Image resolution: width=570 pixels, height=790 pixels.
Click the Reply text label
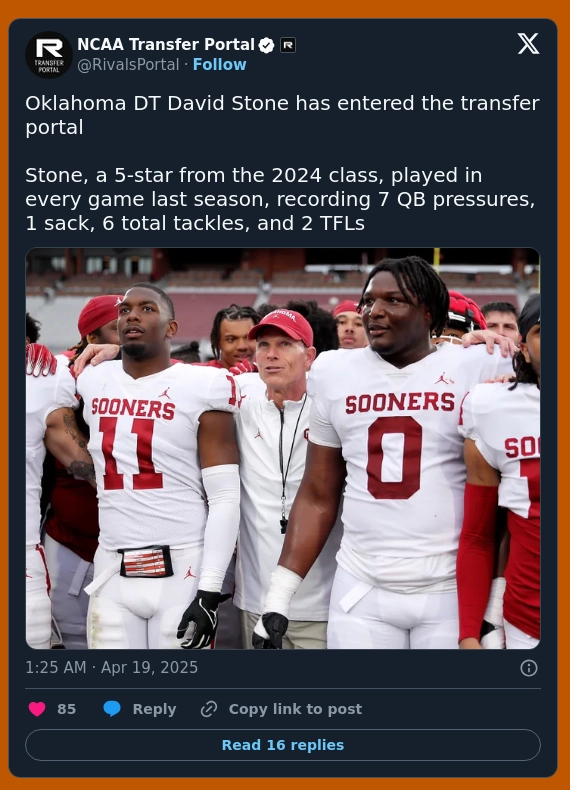[154, 709]
